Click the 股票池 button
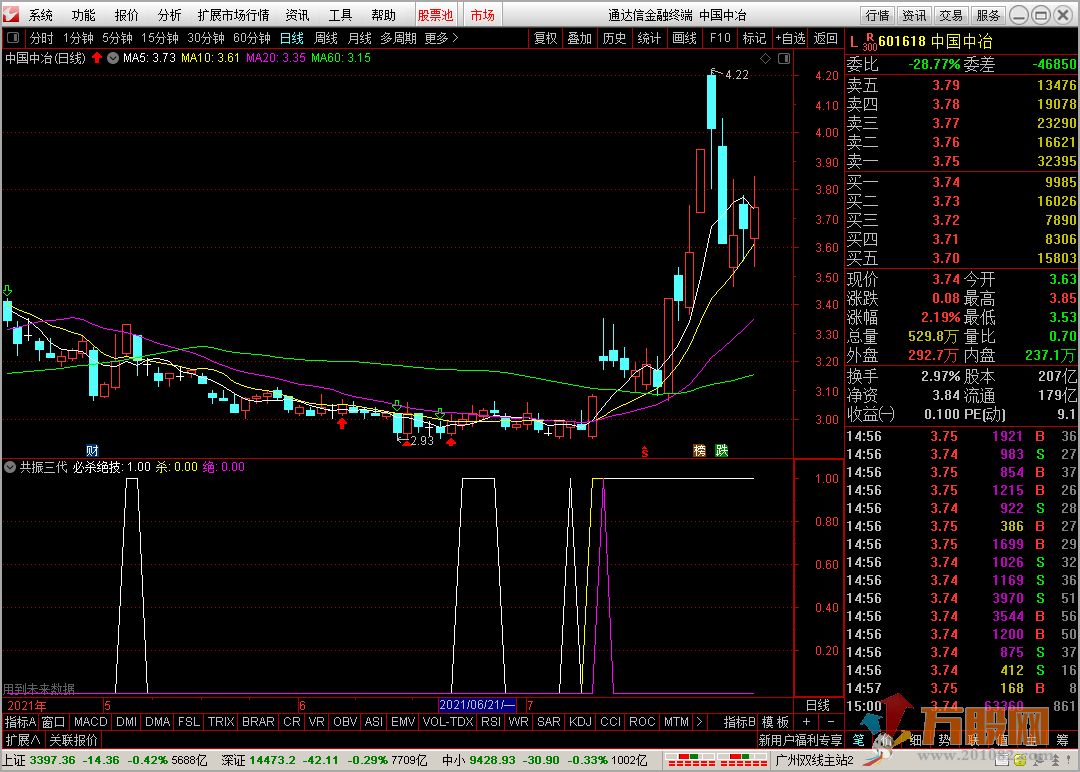 435,15
